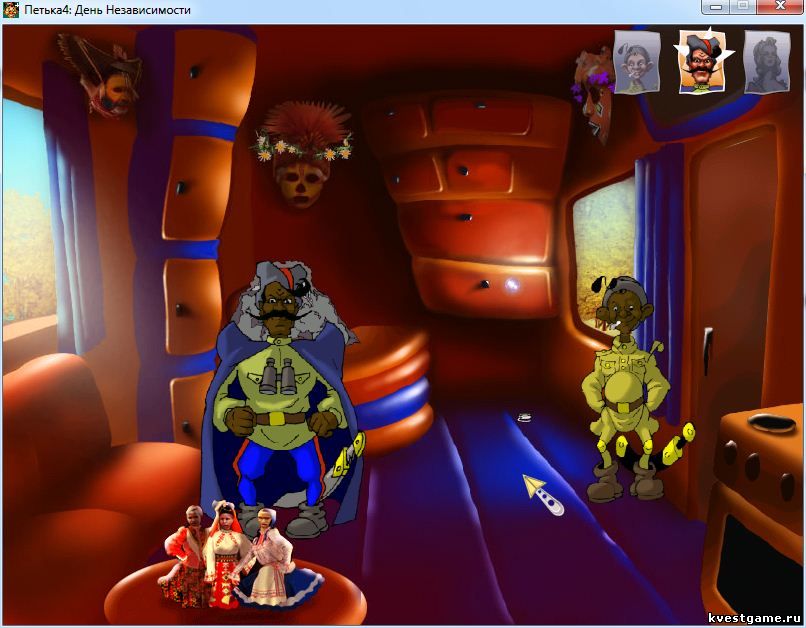The height and width of the screenshot is (628, 806).
Task: Click the stove burner on the right
Action: pos(772,423)
